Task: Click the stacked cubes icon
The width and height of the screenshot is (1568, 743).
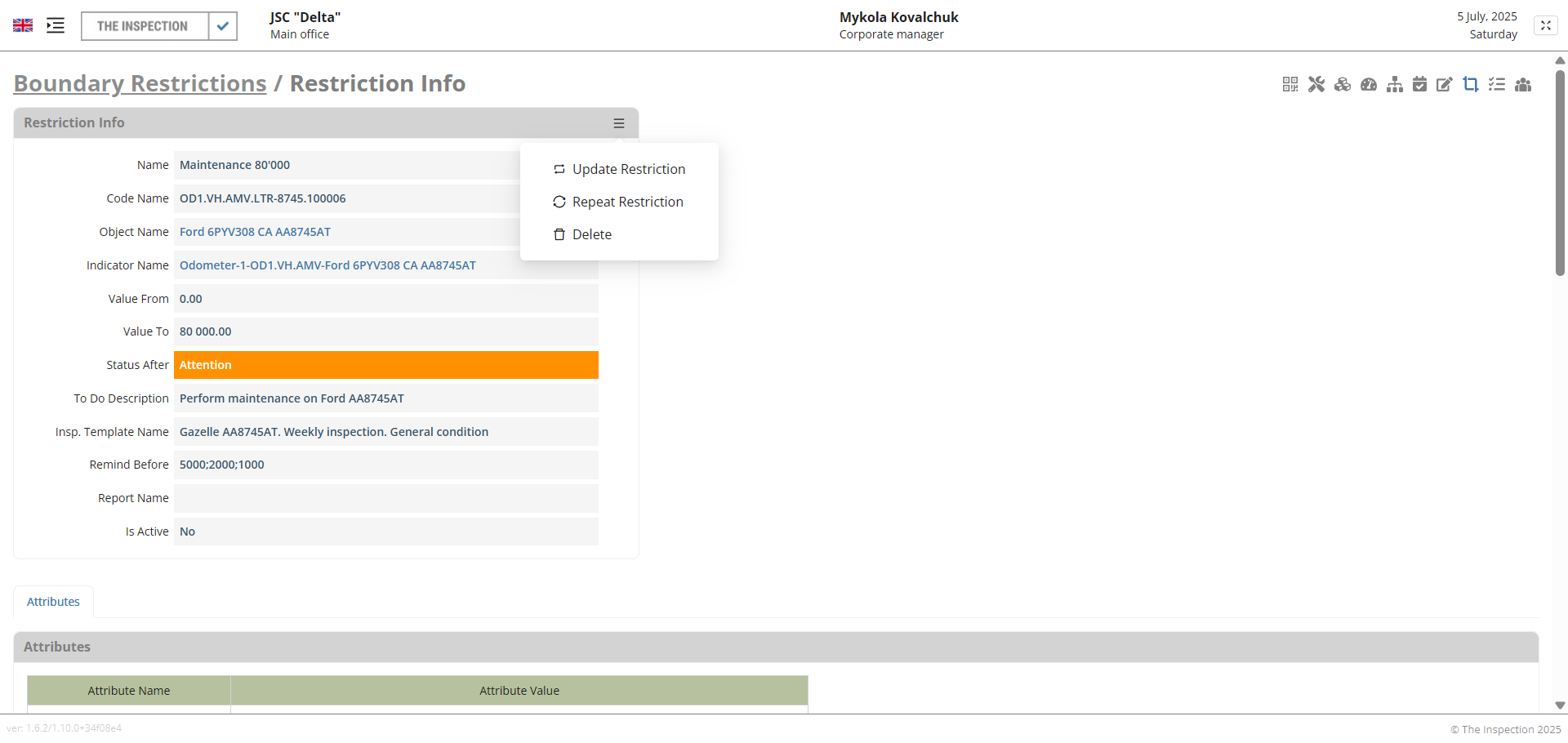Action: (x=1343, y=84)
